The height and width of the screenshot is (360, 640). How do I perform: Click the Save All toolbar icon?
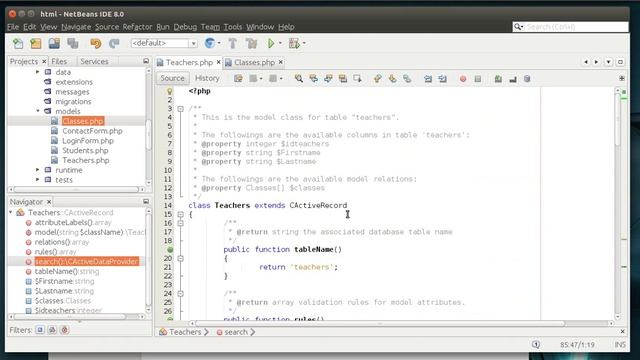pyautogui.click(x=73, y=43)
